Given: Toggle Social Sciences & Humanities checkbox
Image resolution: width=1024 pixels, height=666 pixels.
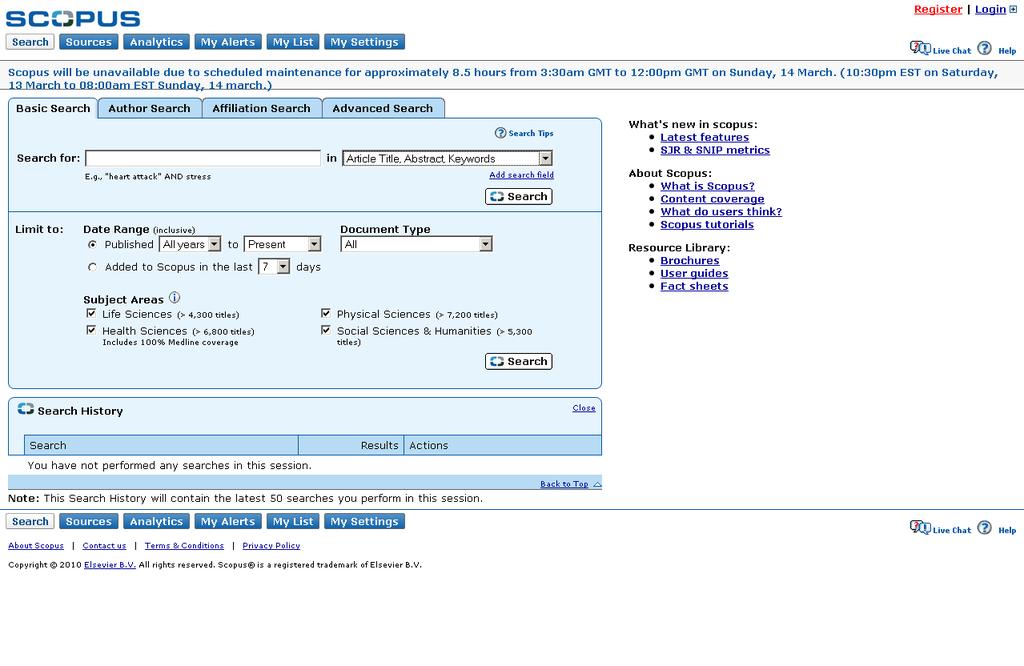Looking at the screenshot, I should coord(325,330).
